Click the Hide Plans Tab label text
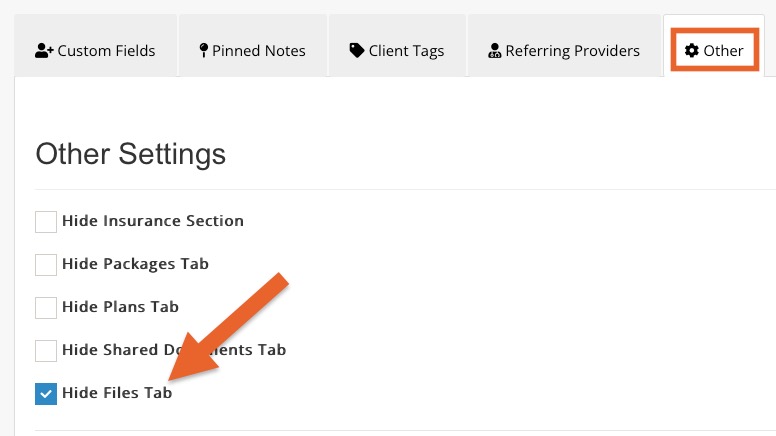 120,307
